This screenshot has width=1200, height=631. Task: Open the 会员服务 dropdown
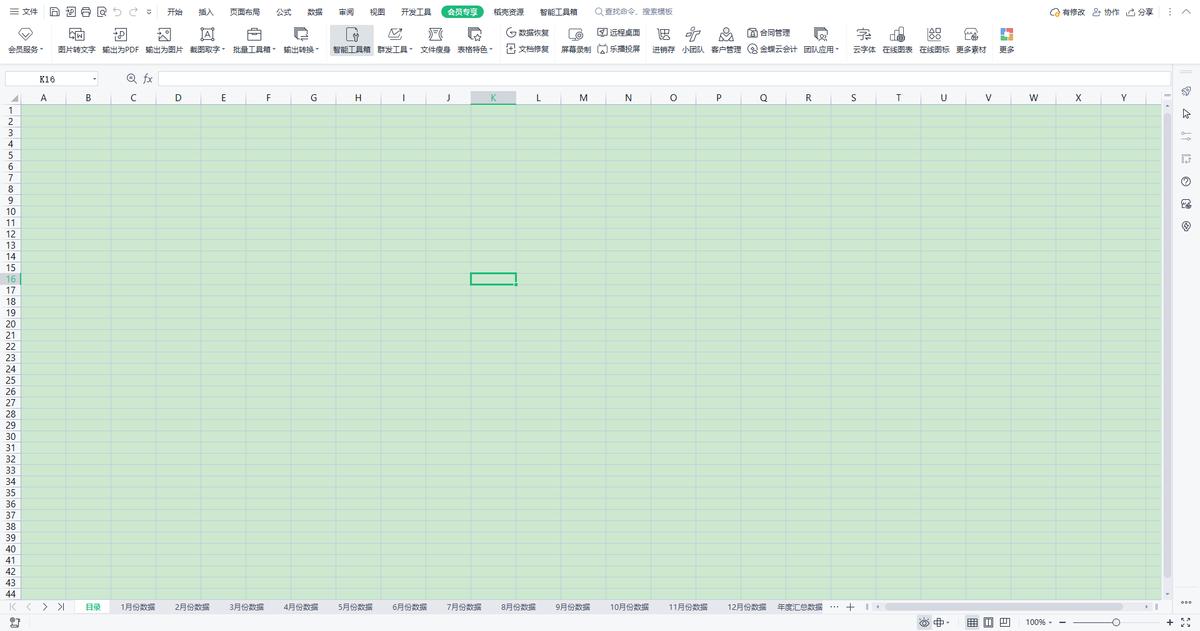coord(26,40)
